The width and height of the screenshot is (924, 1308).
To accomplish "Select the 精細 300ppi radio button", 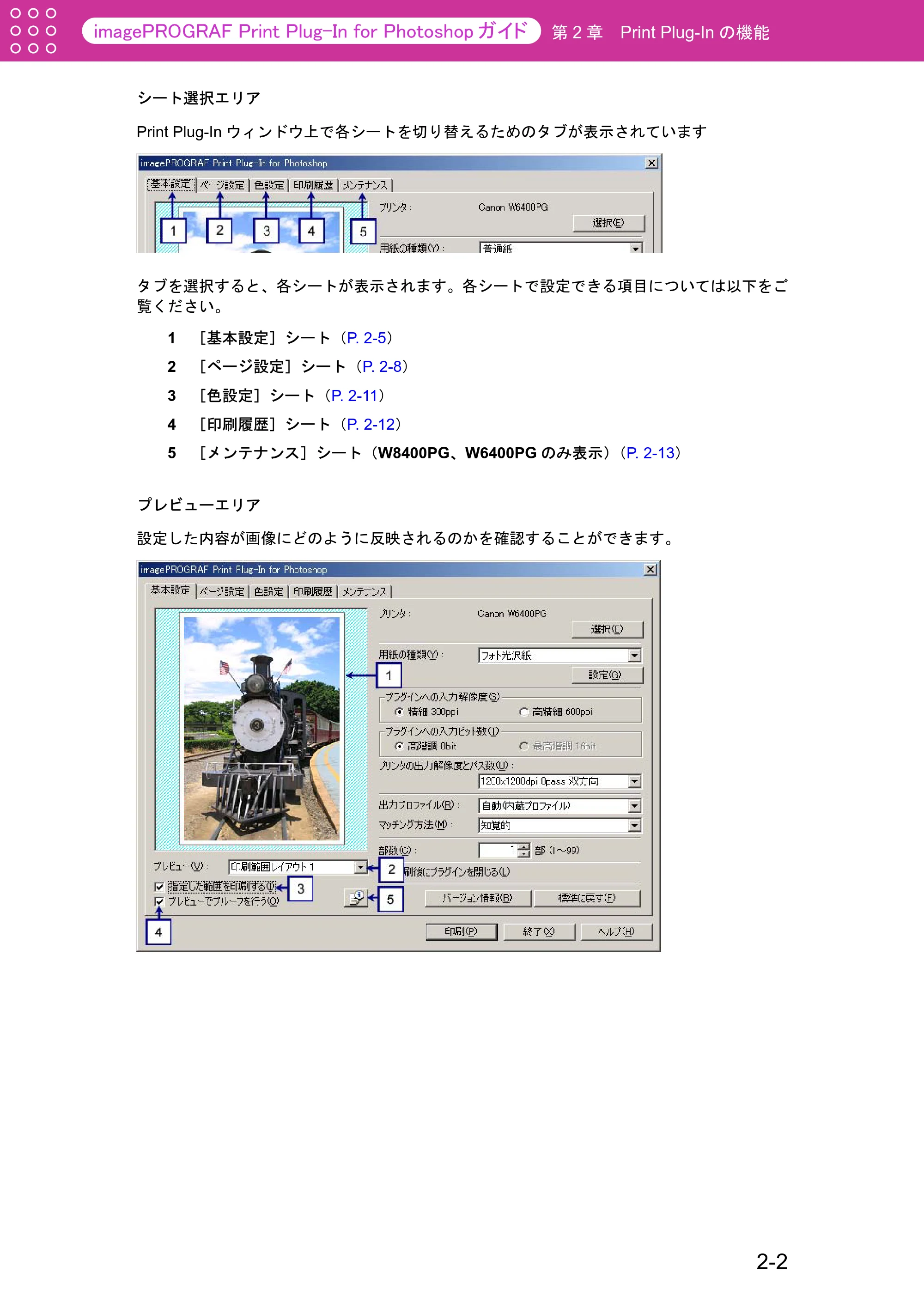I will (399, 712).
